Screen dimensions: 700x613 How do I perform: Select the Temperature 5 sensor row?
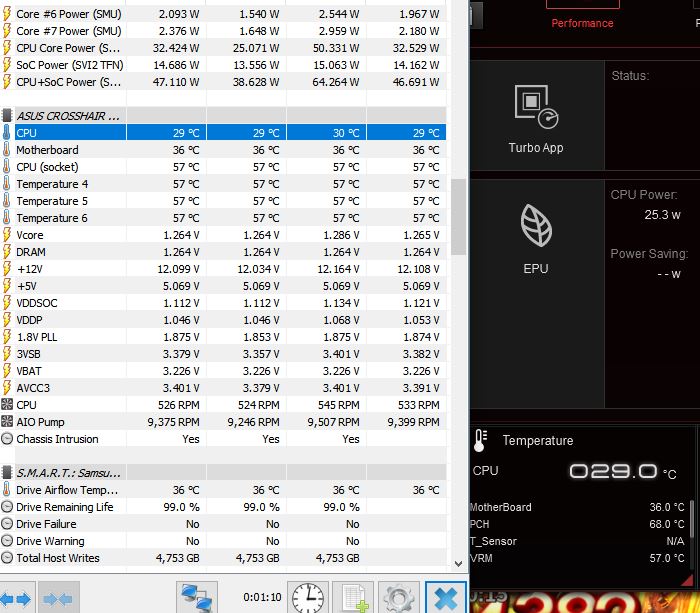pos(223,201)
